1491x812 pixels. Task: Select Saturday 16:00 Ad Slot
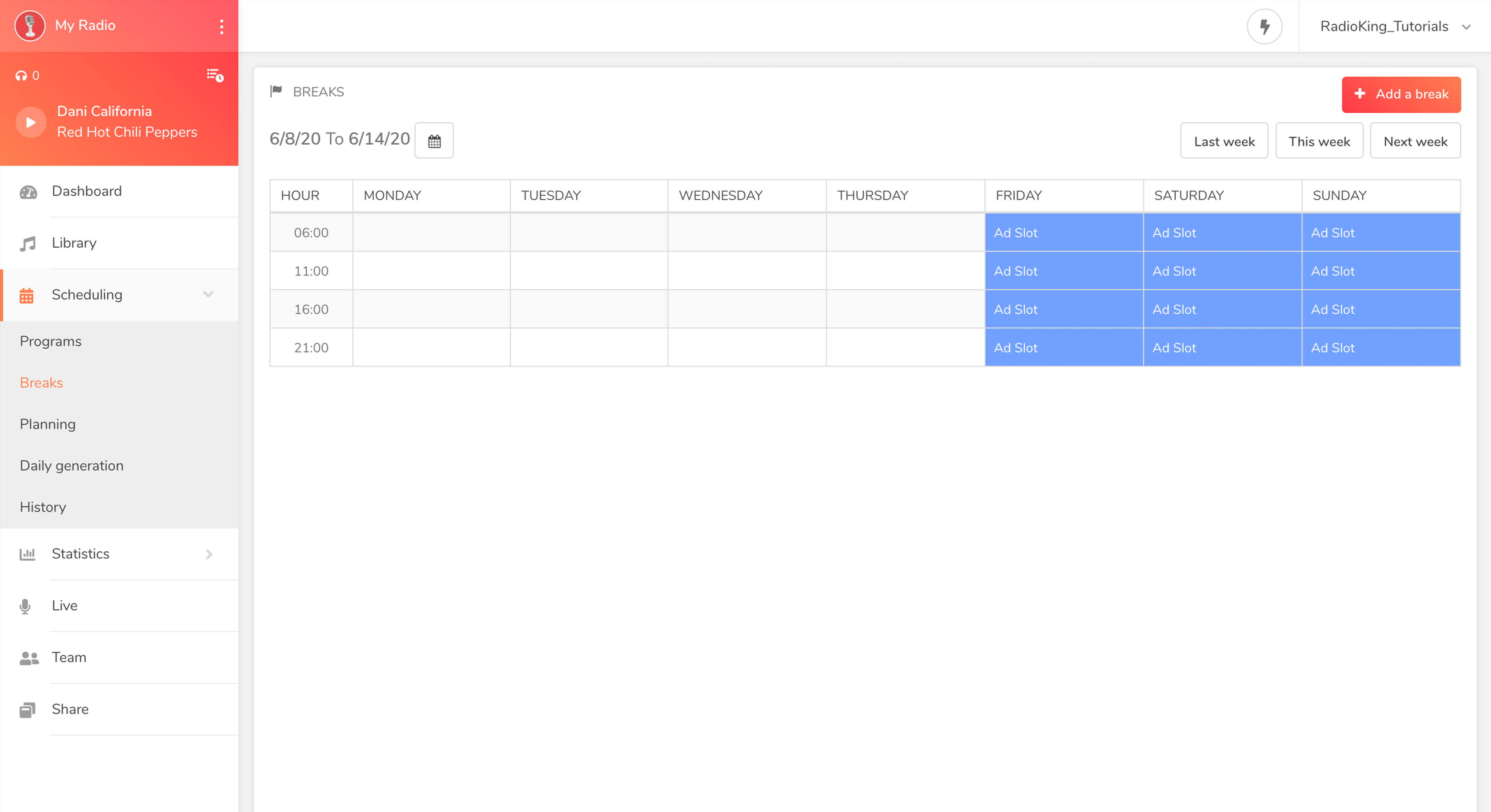(x=1223, y=309)
